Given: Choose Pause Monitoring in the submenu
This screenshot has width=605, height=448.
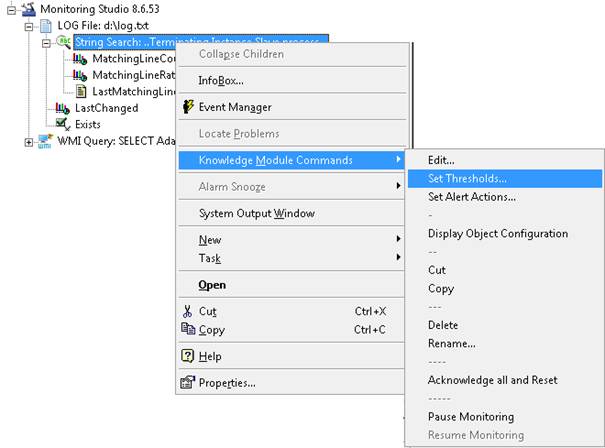Looking at the screenshot, I should [x=470, y=416].
